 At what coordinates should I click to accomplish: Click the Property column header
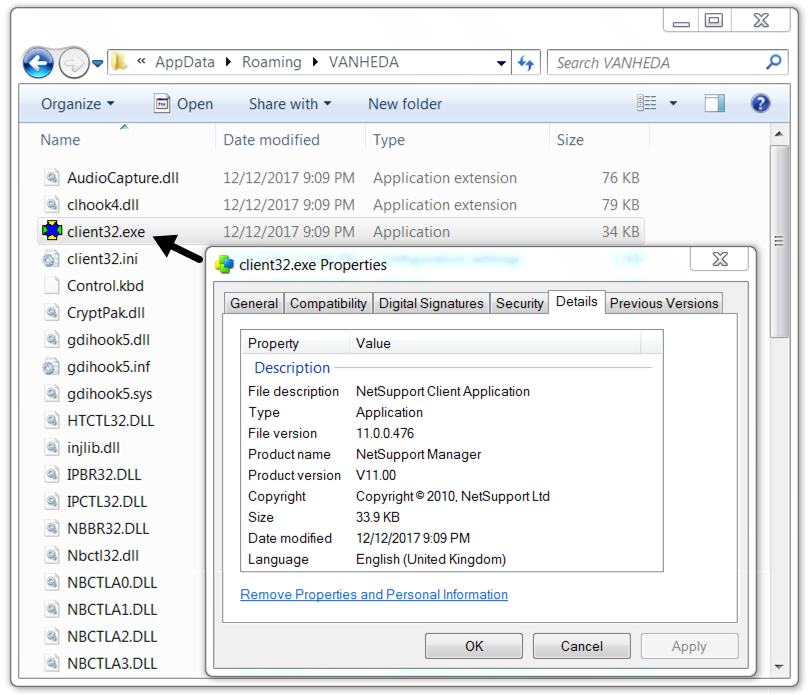click(x=295, y=343)
